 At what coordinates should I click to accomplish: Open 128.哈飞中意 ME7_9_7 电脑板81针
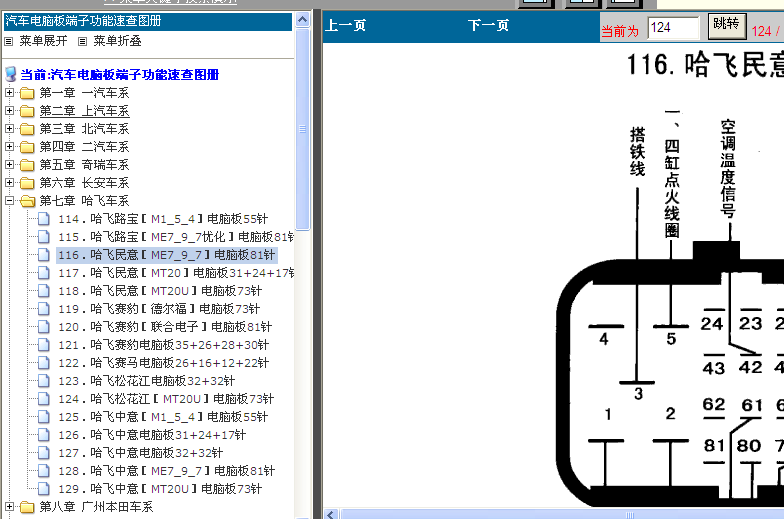[166, 471]
